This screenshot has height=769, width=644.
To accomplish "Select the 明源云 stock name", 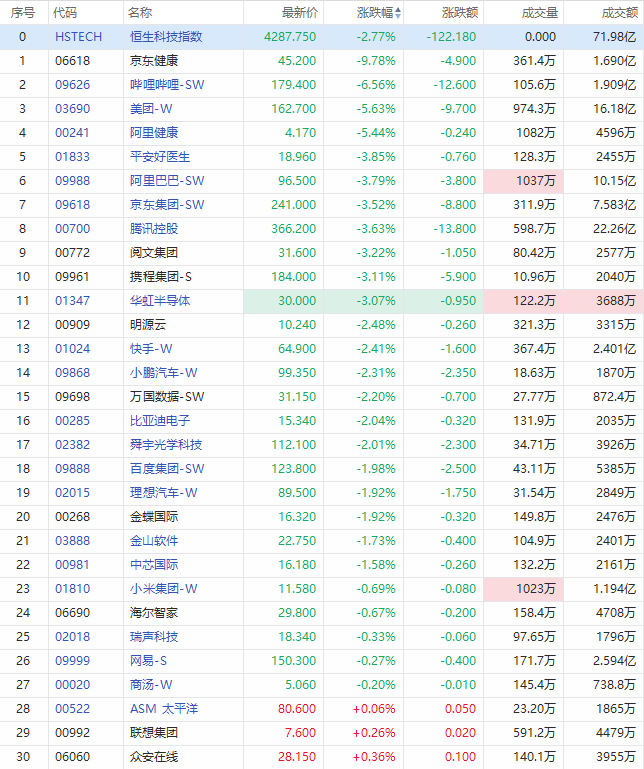I will click(148, 325).
